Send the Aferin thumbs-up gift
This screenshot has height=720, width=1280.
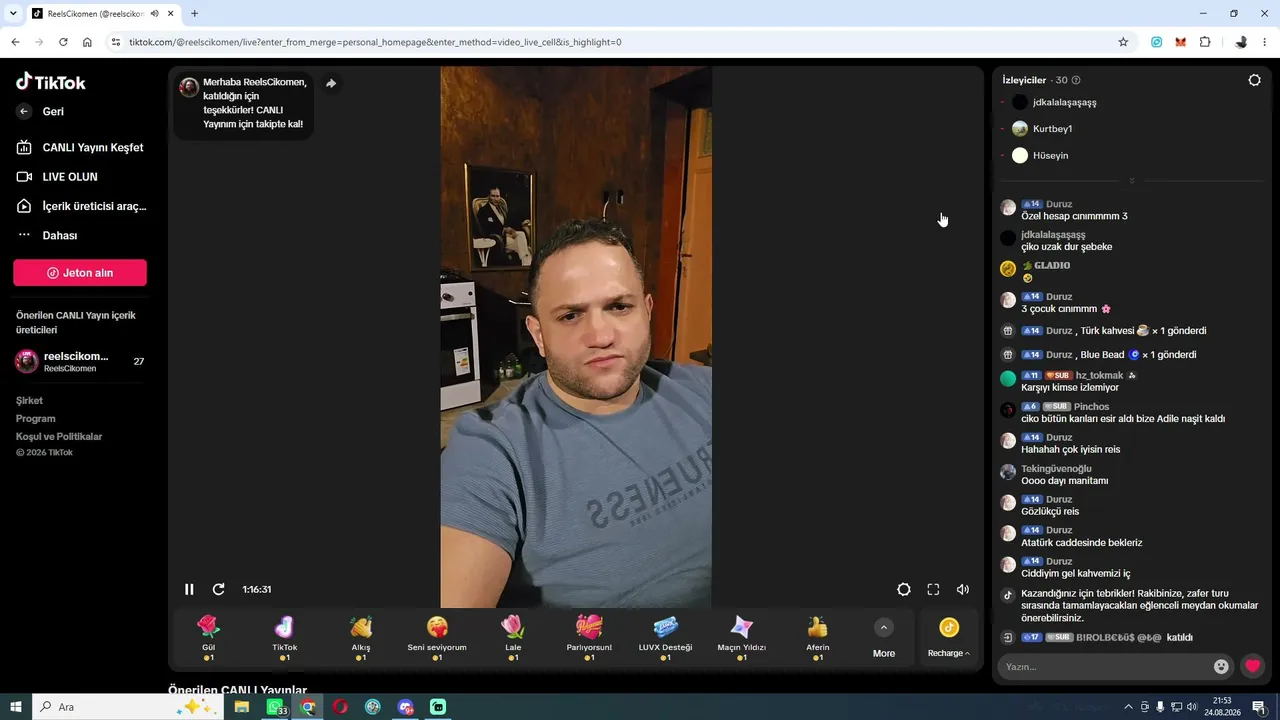click(818, 638)
